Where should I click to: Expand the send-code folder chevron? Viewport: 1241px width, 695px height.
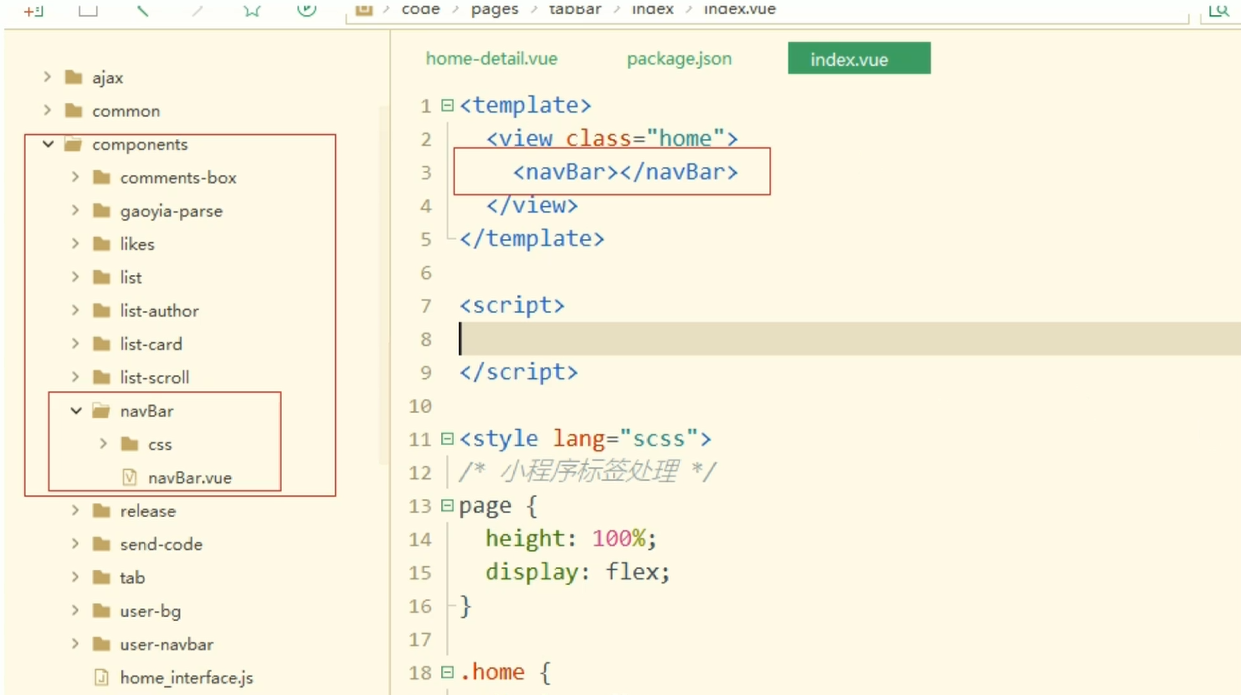(75, 544)
